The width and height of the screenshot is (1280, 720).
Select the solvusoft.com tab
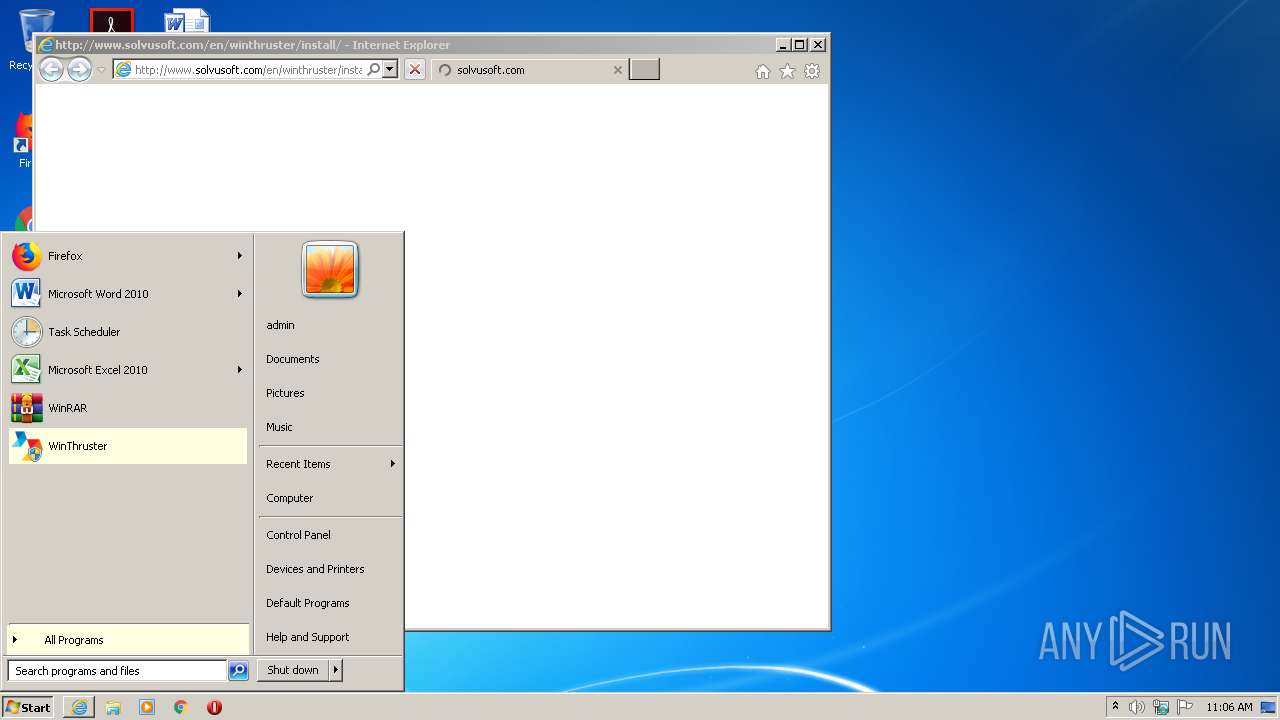(531, 70)
